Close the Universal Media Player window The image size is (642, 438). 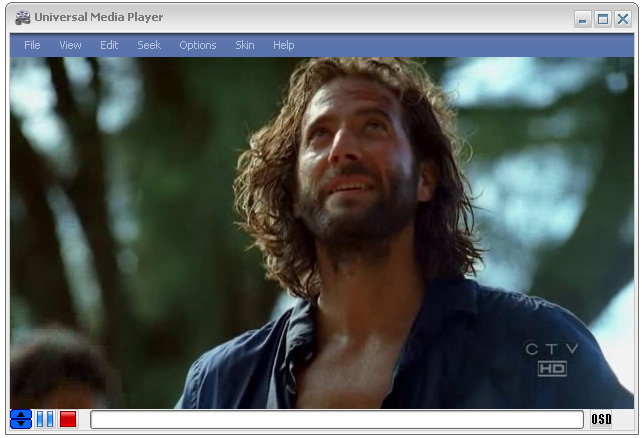622,19
